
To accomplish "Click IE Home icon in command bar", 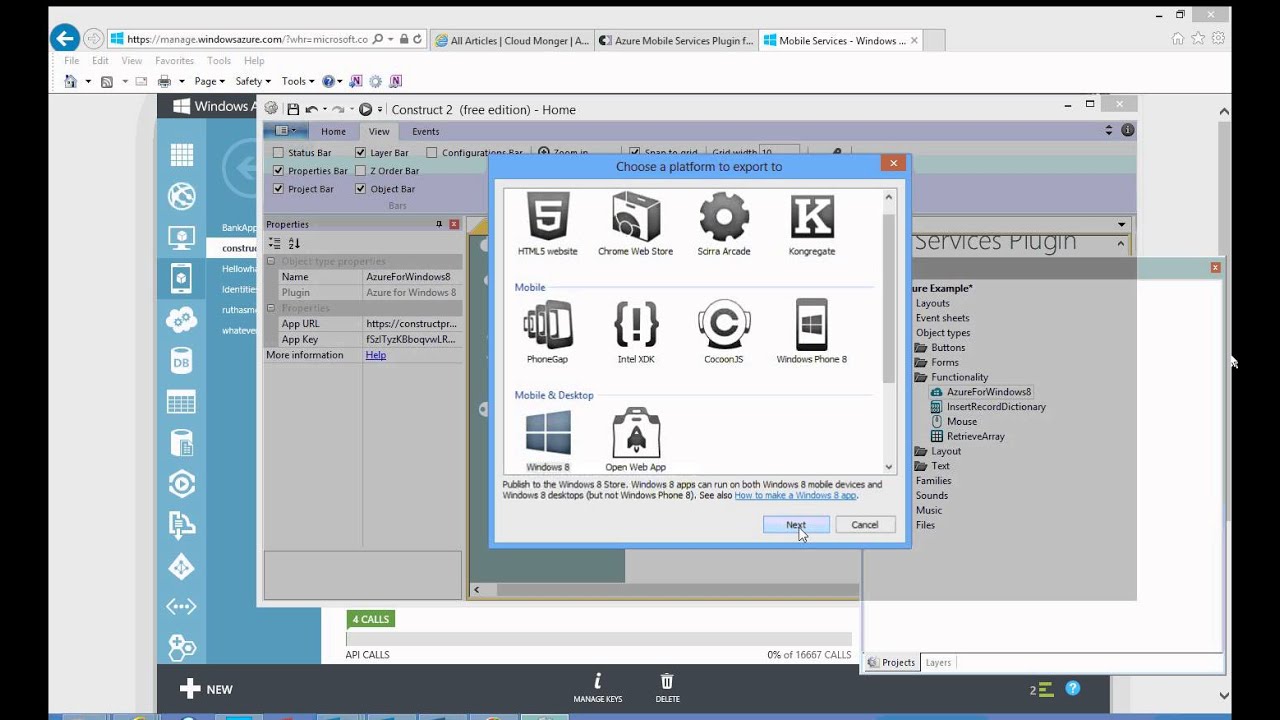I will click(70, 81).
